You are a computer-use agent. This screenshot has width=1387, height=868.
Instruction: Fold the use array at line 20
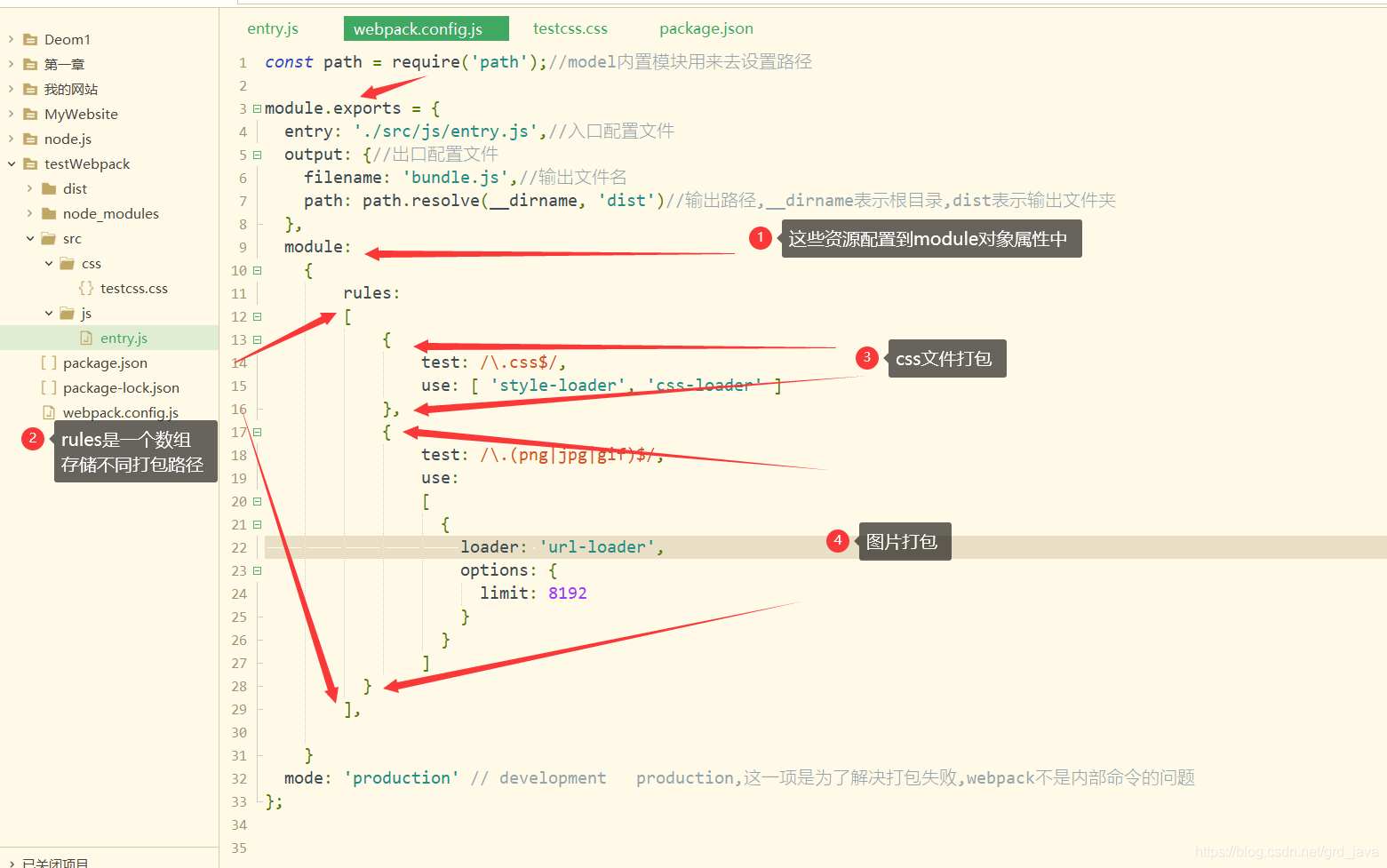[x=257, y=501]
